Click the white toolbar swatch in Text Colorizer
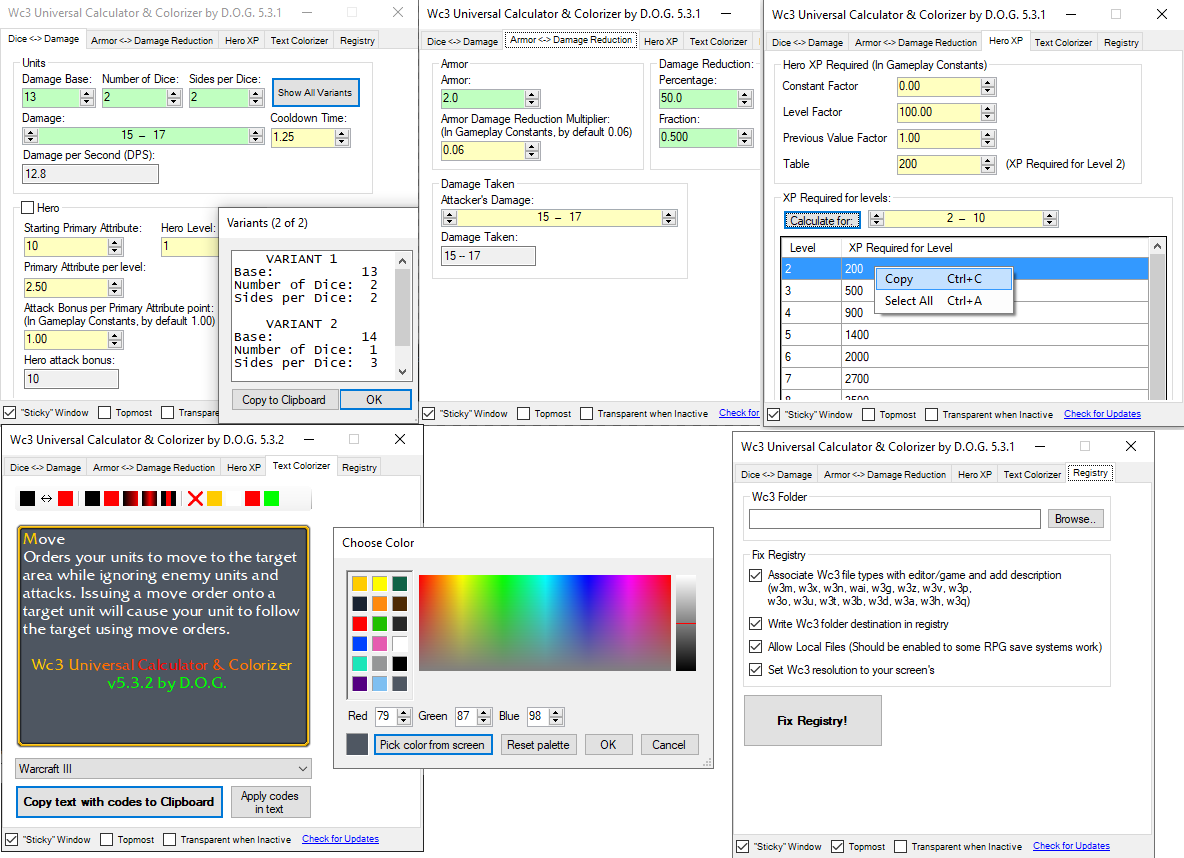 pos(233,498)
